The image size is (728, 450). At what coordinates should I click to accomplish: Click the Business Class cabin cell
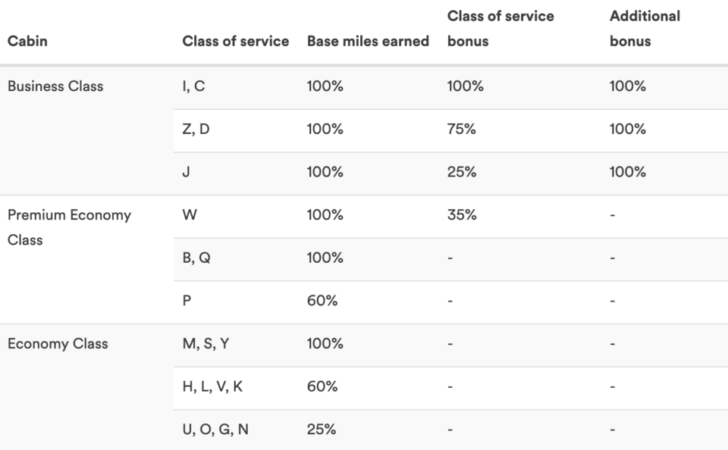55,86
